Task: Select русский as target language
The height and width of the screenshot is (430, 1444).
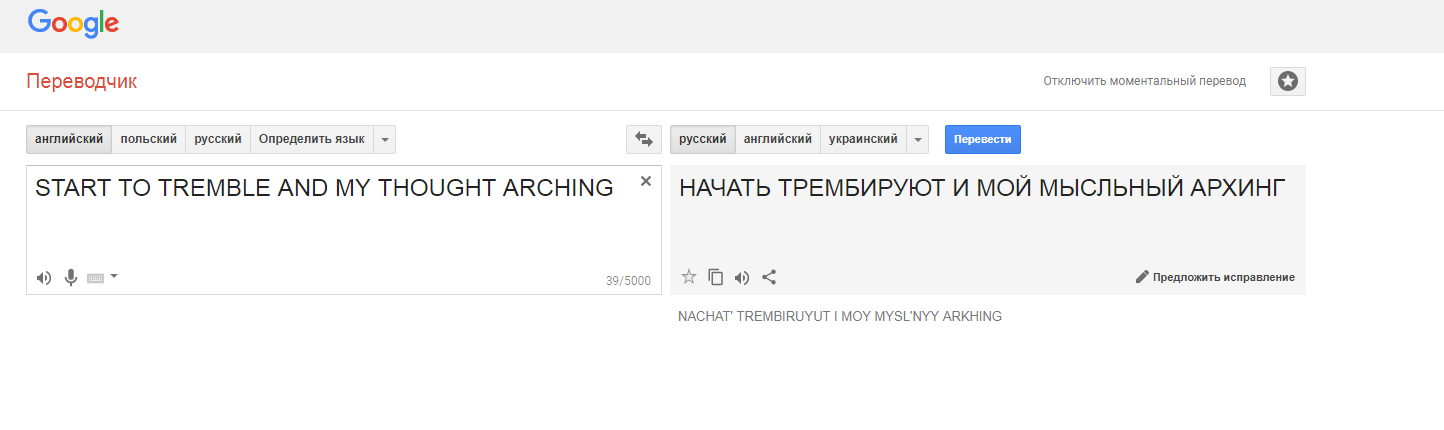Action: [703, 139]
